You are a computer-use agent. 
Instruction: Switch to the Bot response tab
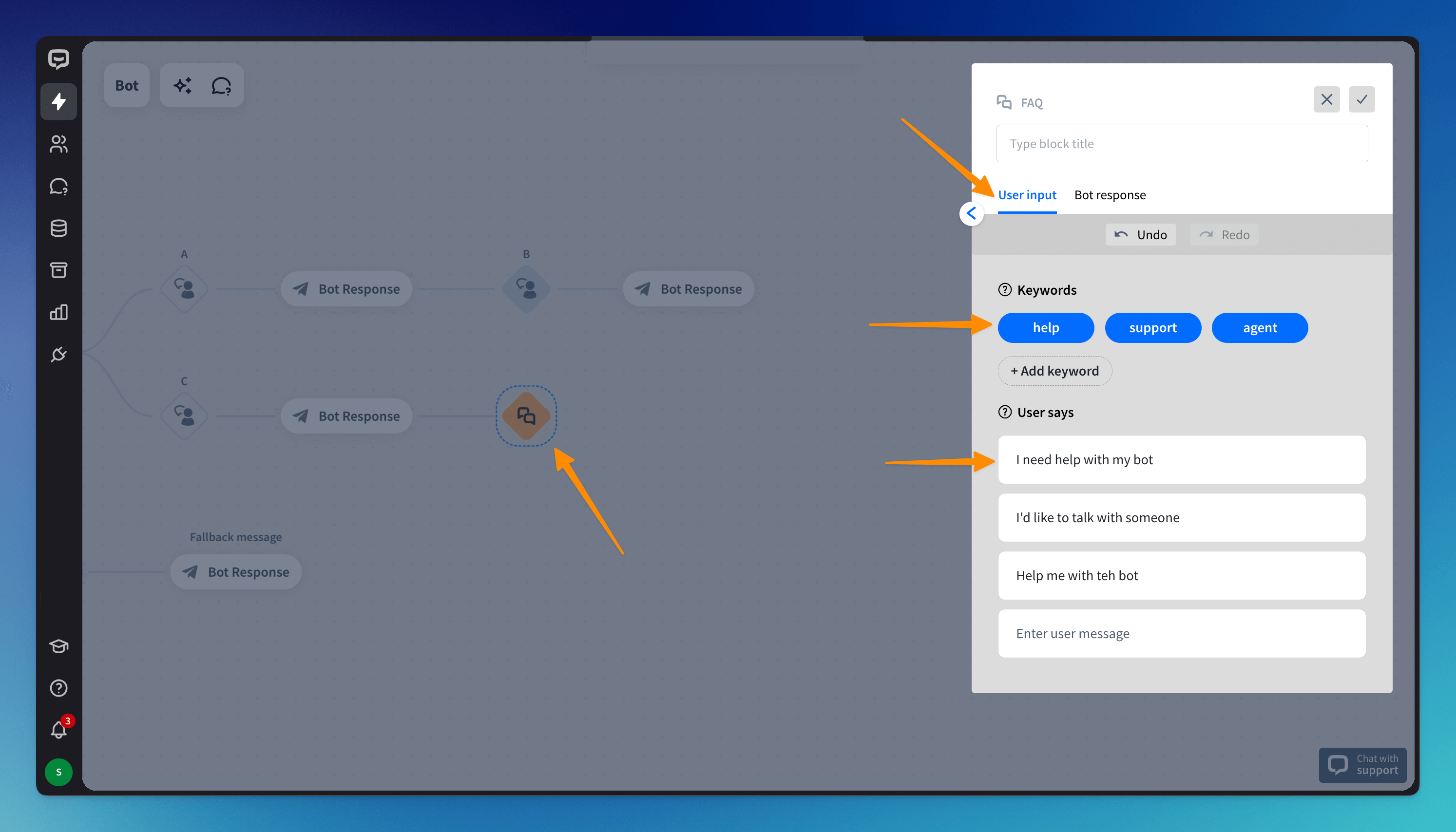[1110, 195]
